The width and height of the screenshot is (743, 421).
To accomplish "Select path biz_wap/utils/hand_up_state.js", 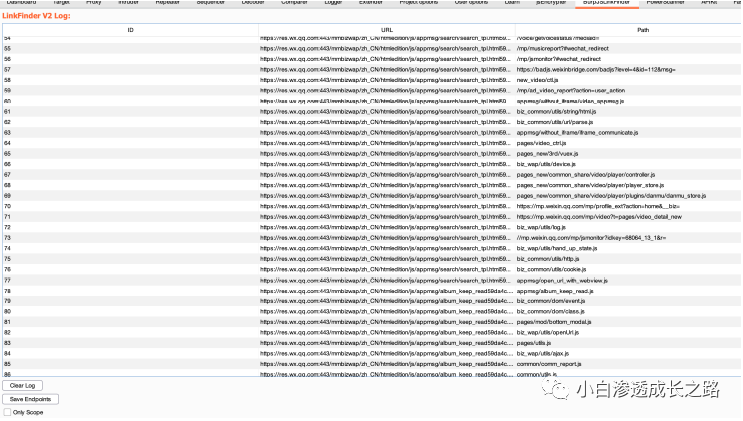I will pos(557,248).
